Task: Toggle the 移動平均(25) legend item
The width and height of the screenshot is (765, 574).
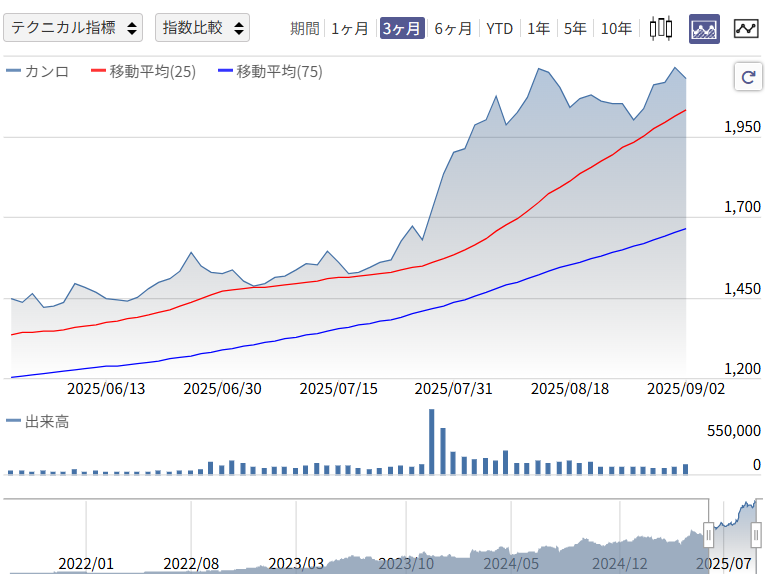Action: click(143, 72)
